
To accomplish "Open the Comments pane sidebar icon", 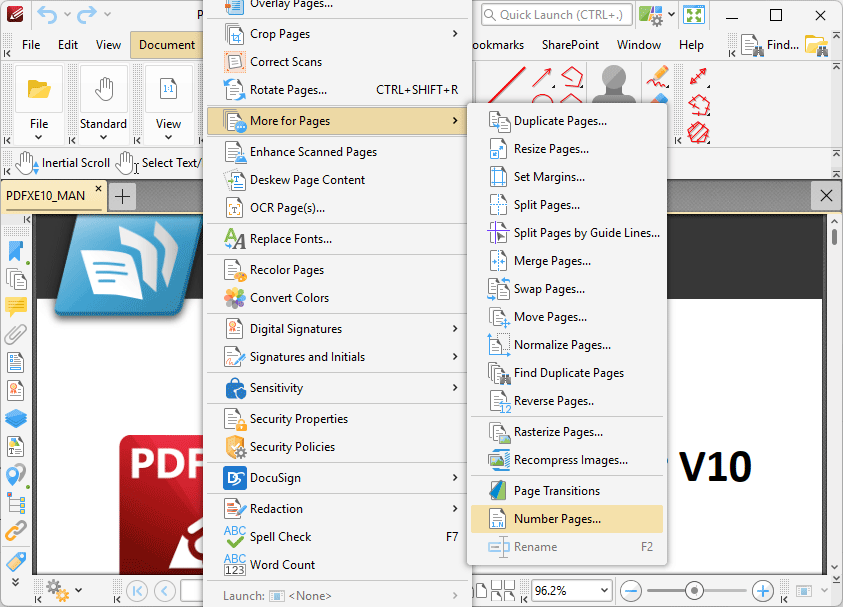I will point(16,306).
